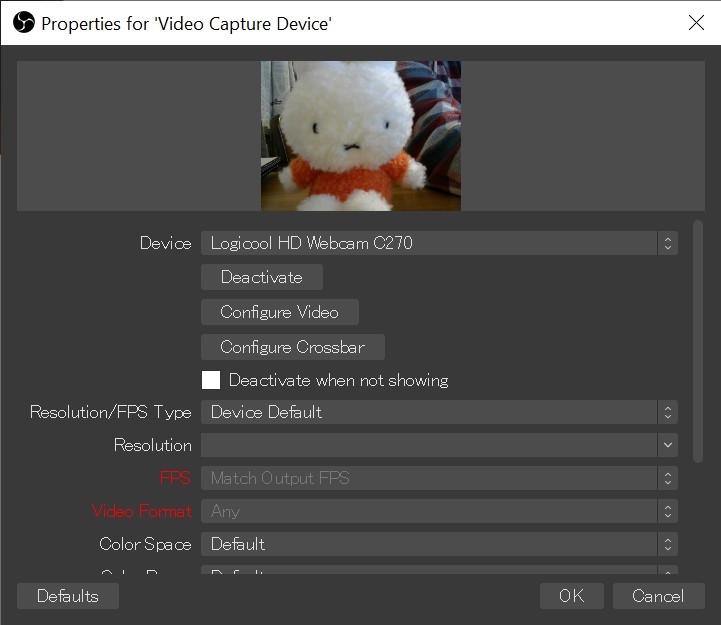Click the webcam preview image
The image size is (721, 625).
point(361,136)
